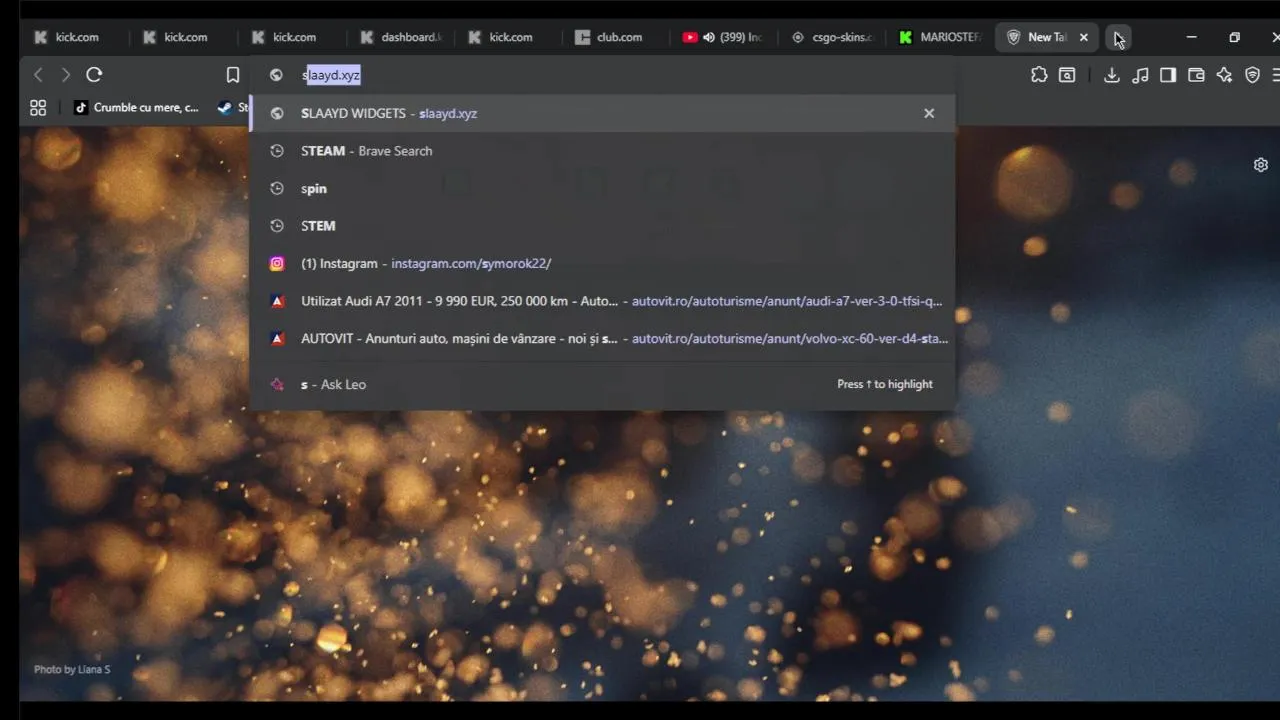Image resolution: width=1280 pixels, height=720 pixels.
Task: Open the Instagram symorok22 suggestion
Action: coord(603,263)
